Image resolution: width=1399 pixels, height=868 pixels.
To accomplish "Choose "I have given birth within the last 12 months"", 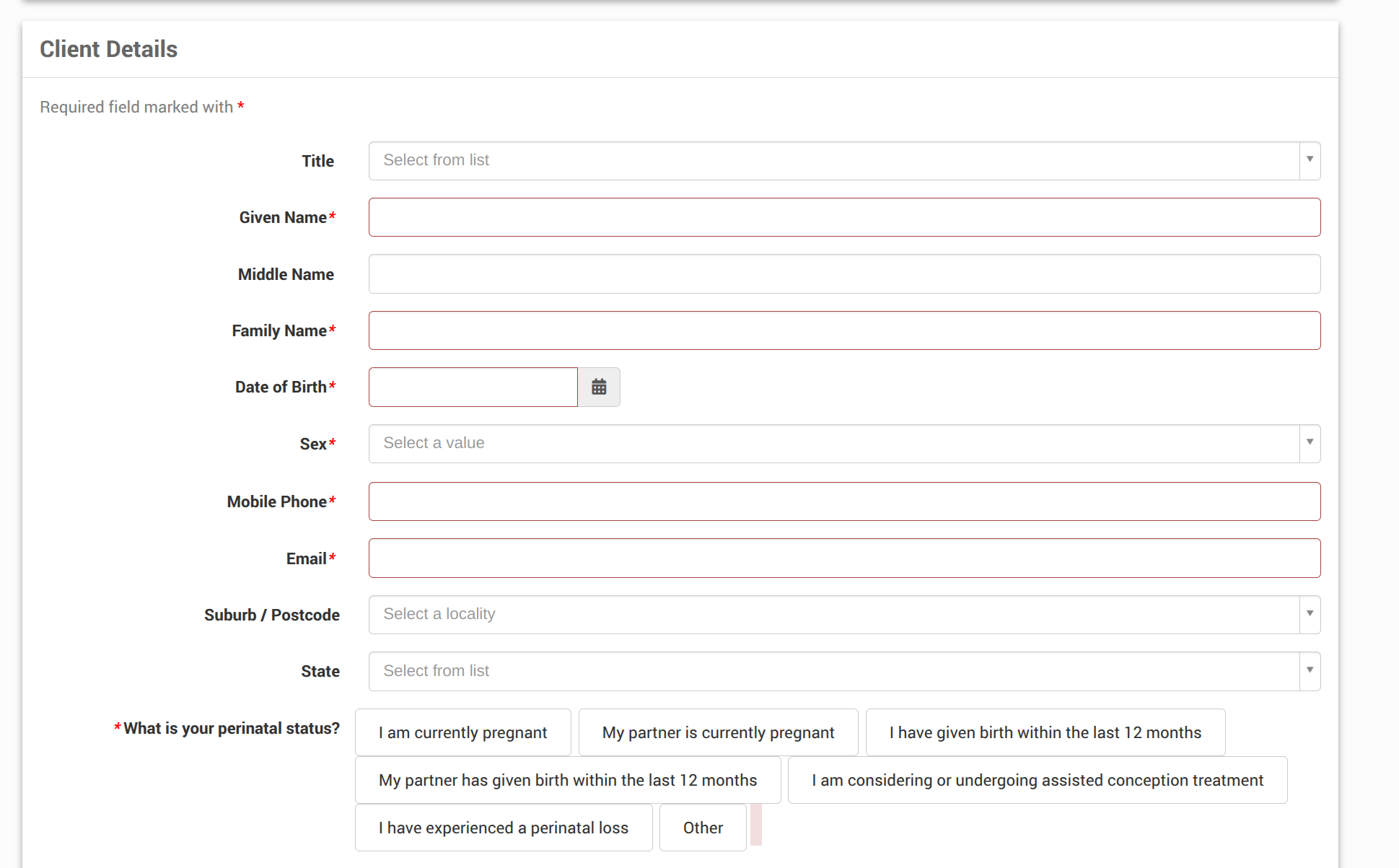I will 1045,732.
